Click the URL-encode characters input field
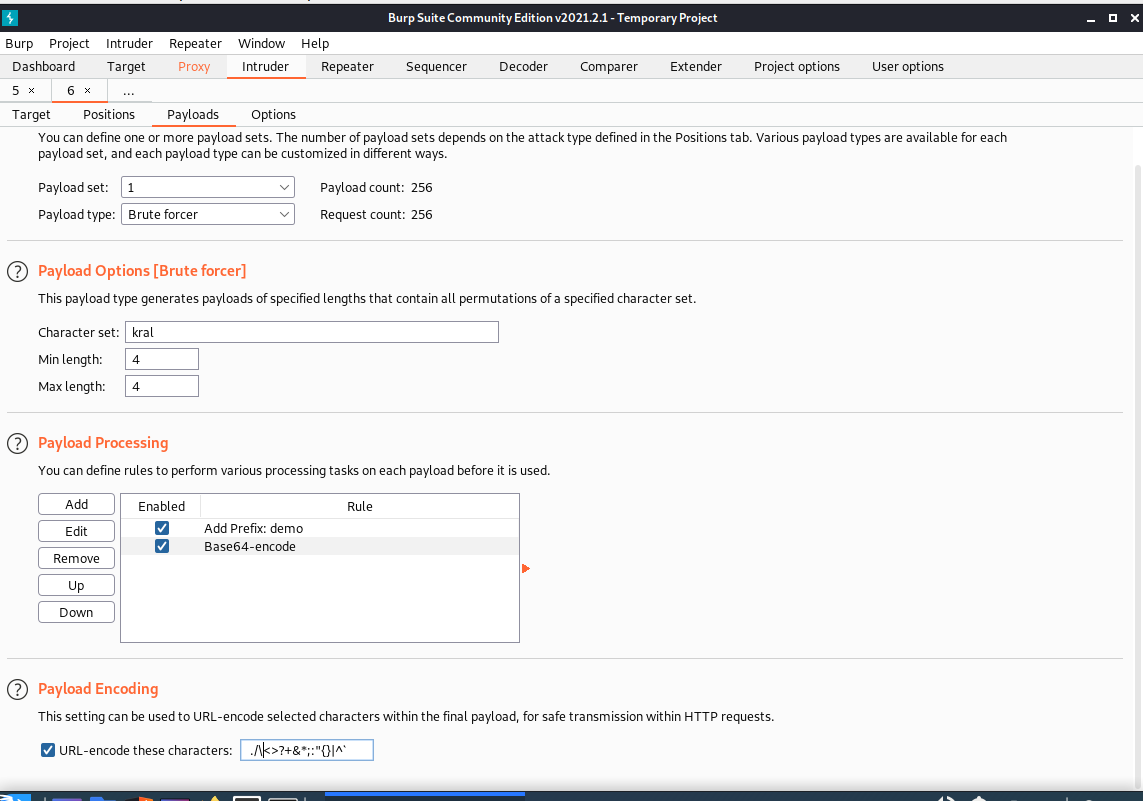1143x801 pixels. 307,750
